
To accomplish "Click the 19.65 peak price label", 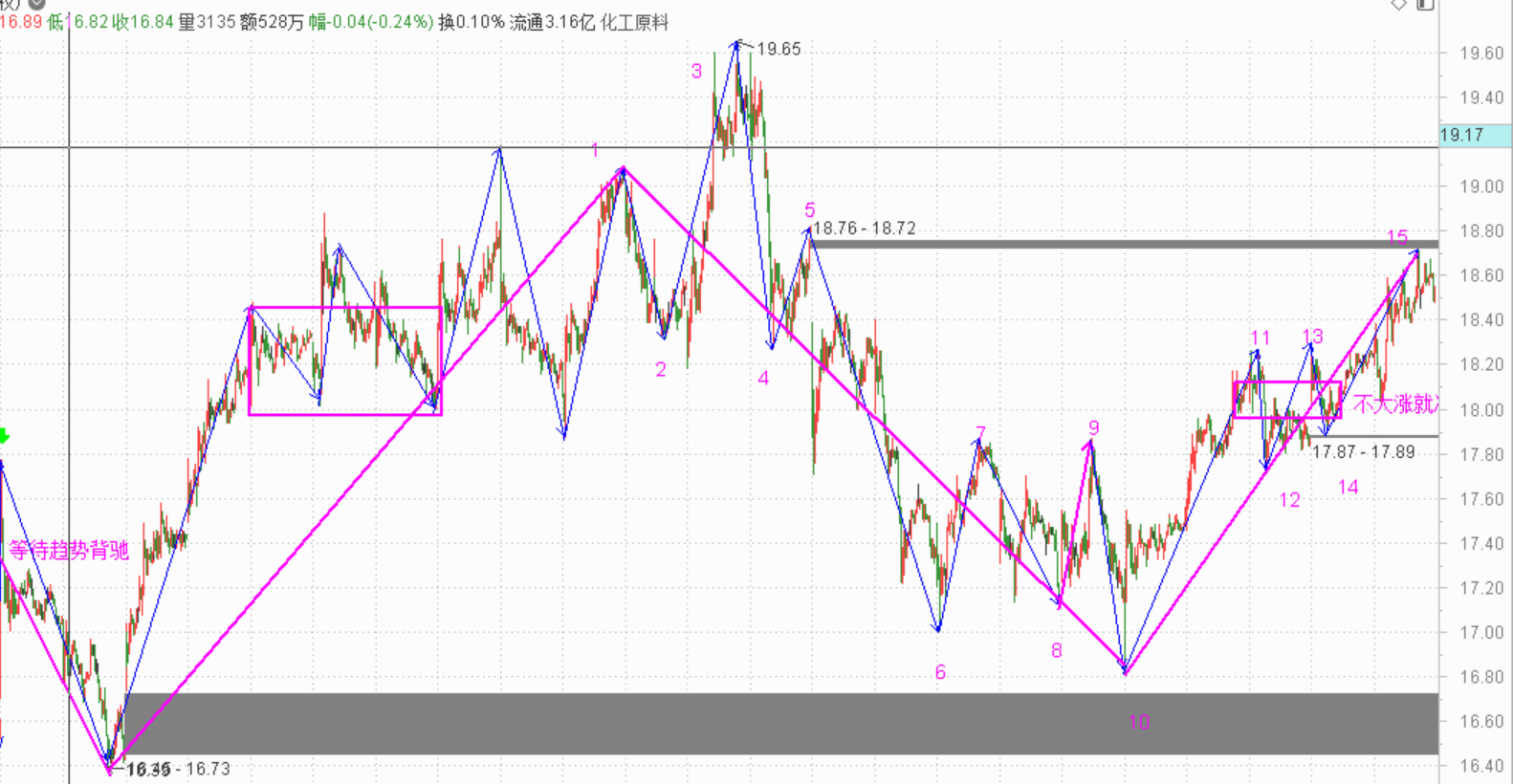I will point(778,49).
